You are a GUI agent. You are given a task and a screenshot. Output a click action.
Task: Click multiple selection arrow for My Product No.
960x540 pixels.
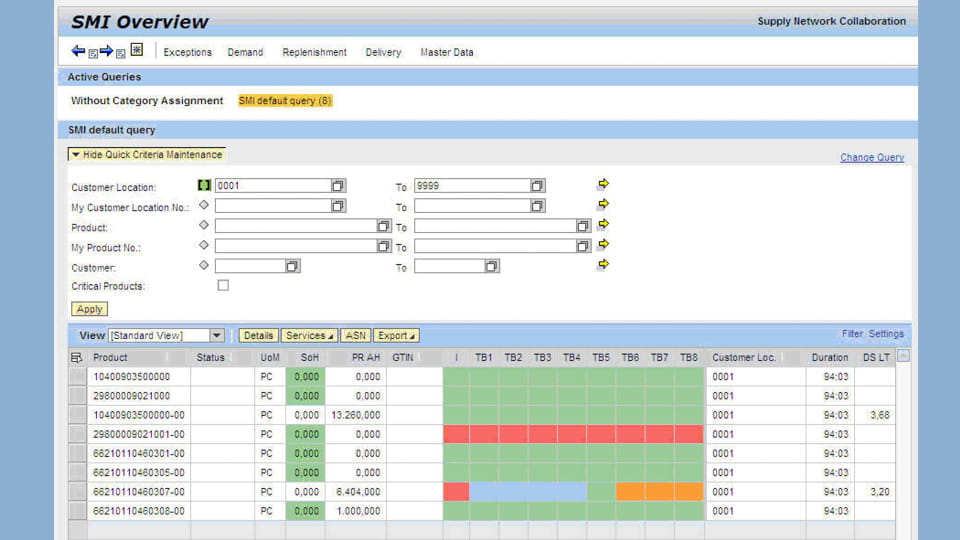(603, 244)
